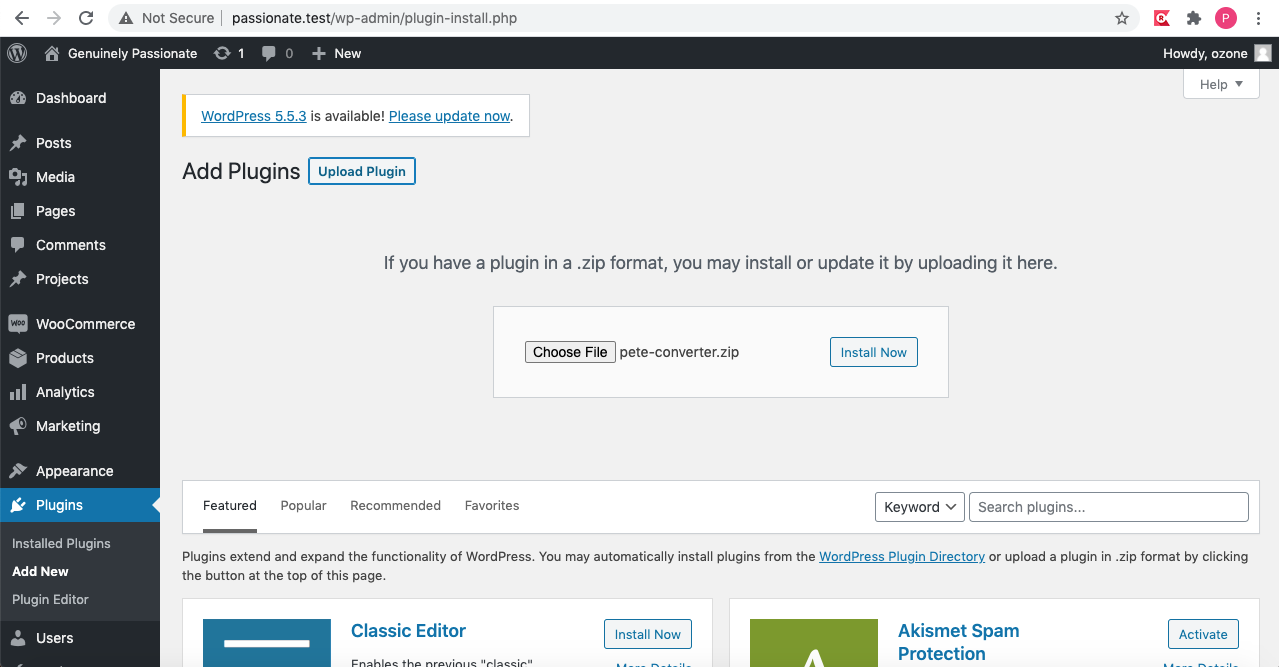Click the Marketing megaphone icon

tap(18, 426)
